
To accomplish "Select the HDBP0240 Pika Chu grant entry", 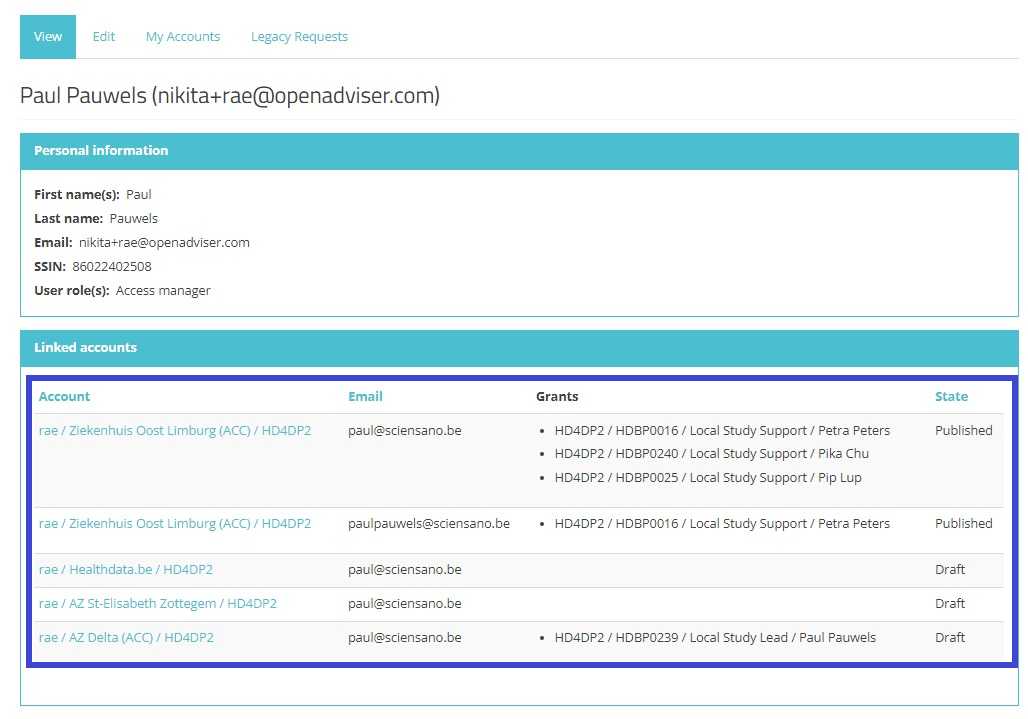I will coord(711,454).
